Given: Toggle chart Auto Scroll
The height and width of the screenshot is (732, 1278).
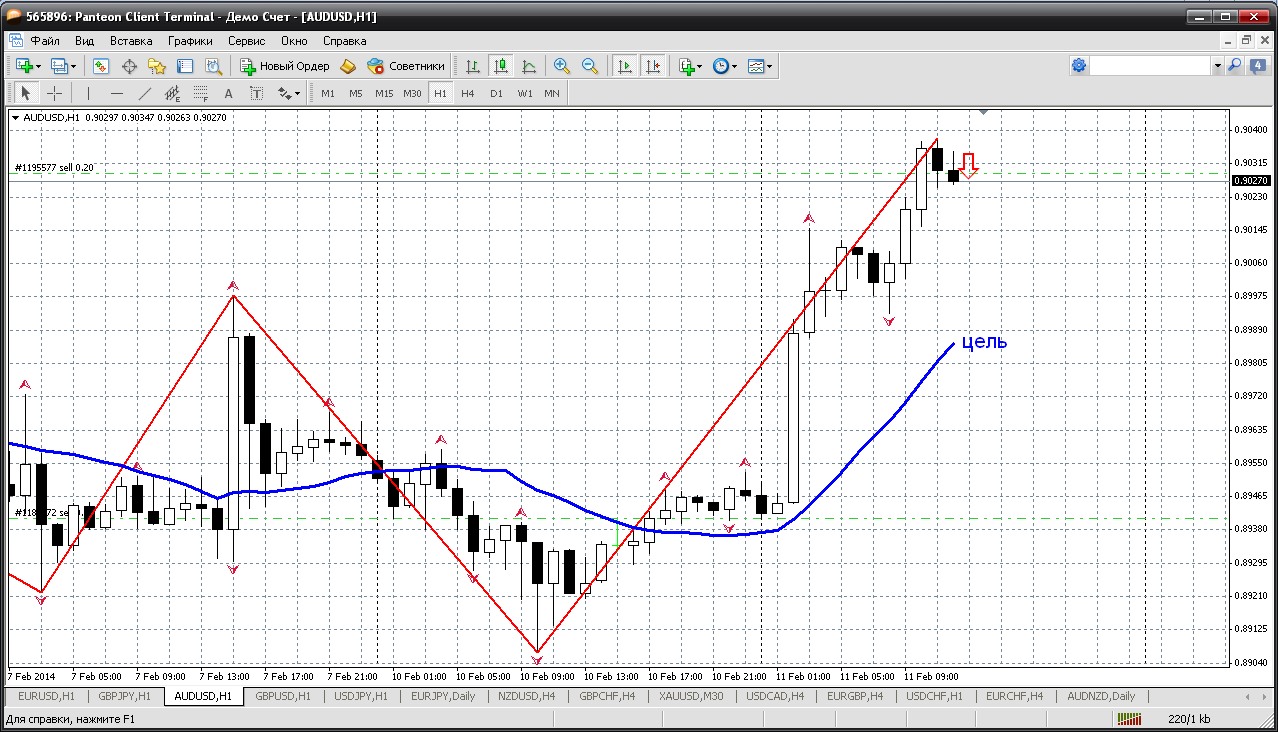Looking at the screenshot, I should [625, 66].
